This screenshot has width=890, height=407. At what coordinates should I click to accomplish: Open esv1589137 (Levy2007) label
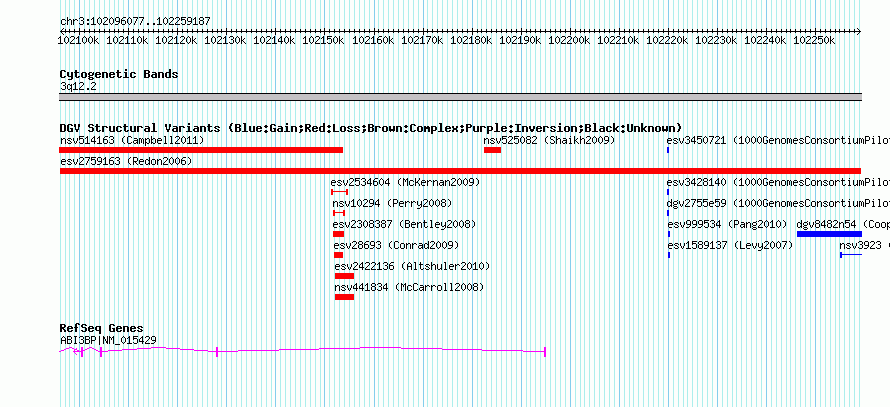pyautogui.click(x=730, y=245)
